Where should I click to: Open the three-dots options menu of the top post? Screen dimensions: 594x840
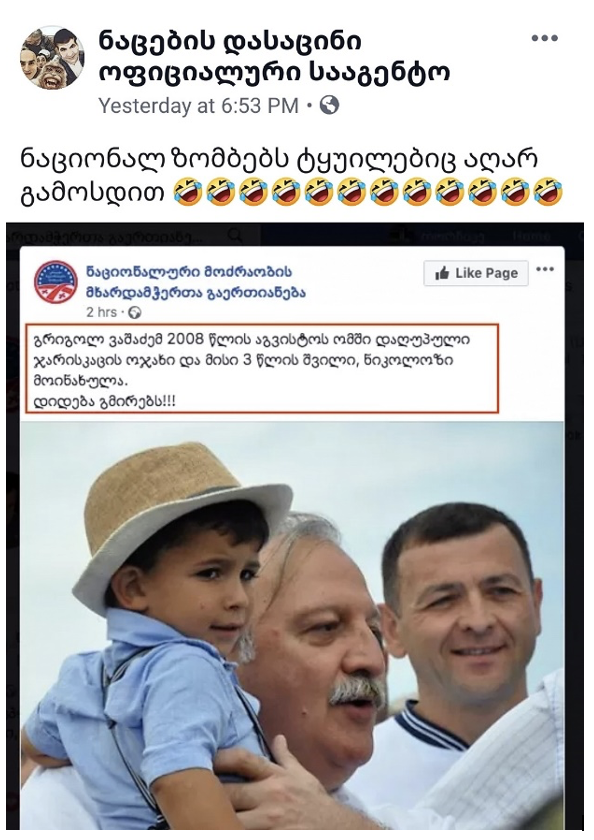pos(544,38)
